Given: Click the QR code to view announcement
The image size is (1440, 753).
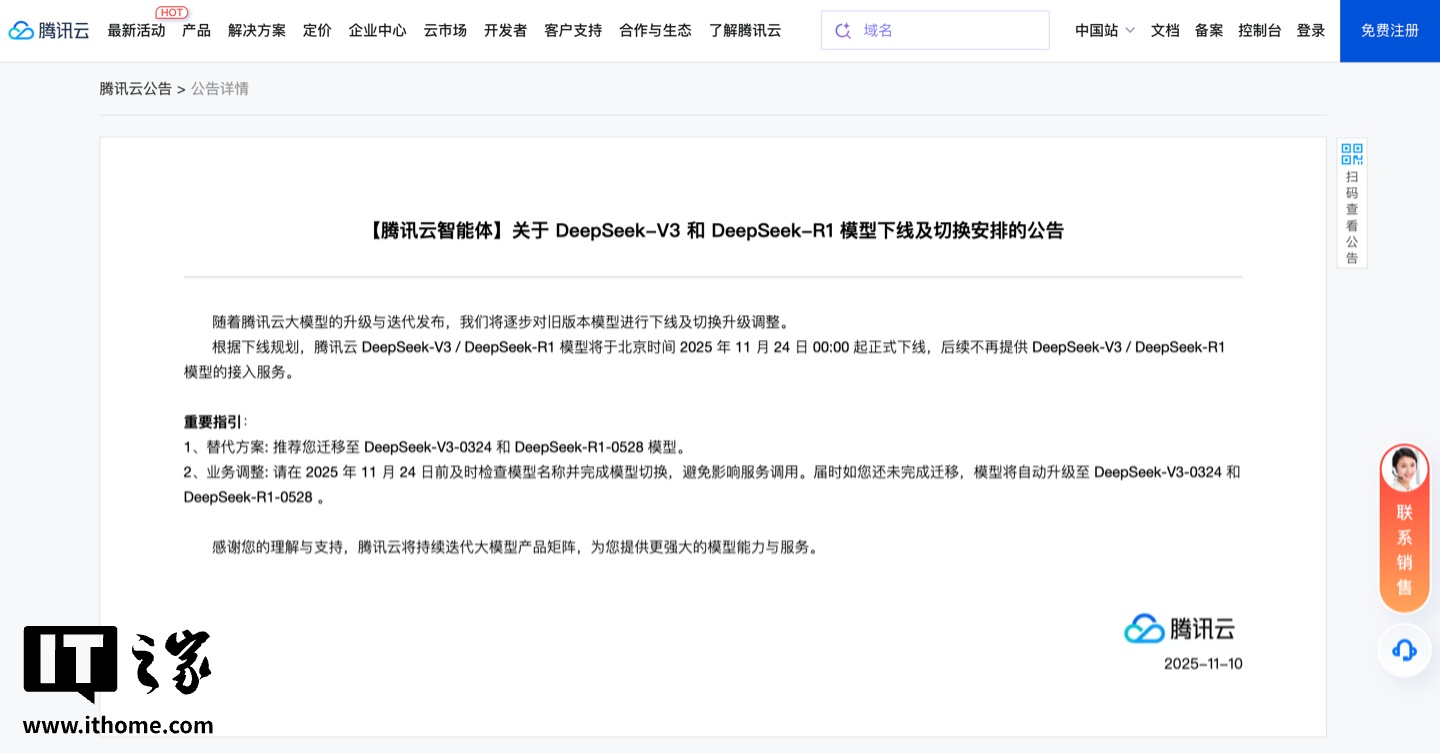Looking at the screenshot, I should 1352,153.
